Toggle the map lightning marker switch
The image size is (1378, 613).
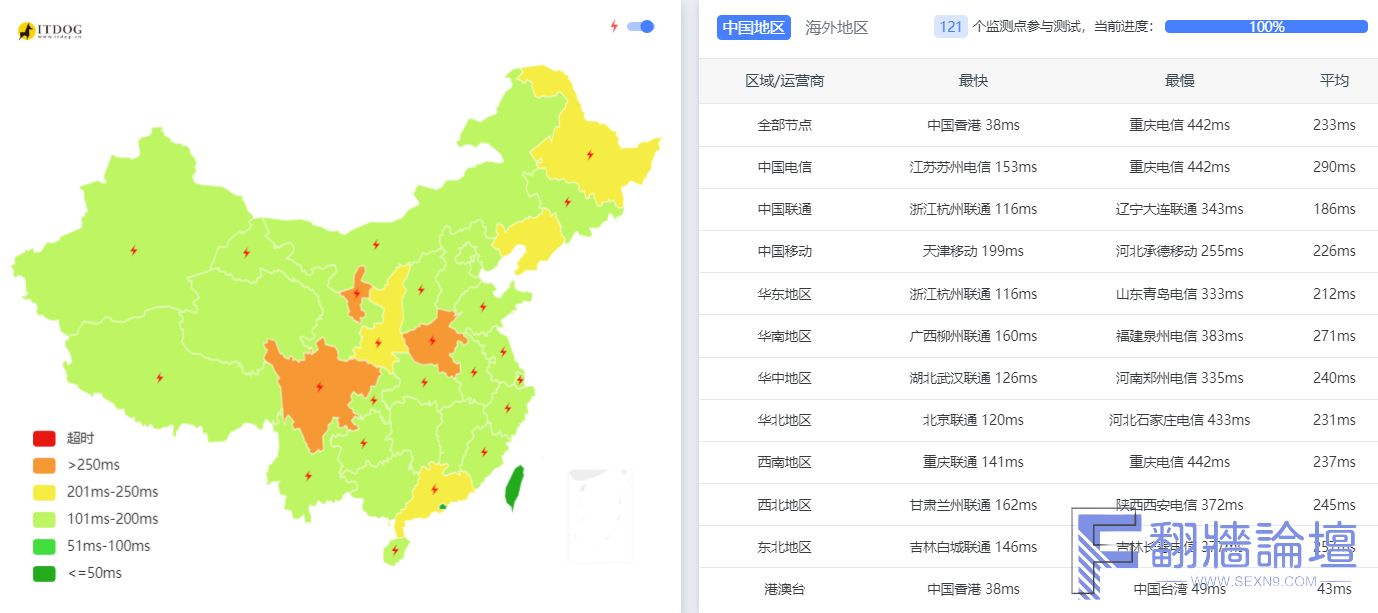[640, 26]
